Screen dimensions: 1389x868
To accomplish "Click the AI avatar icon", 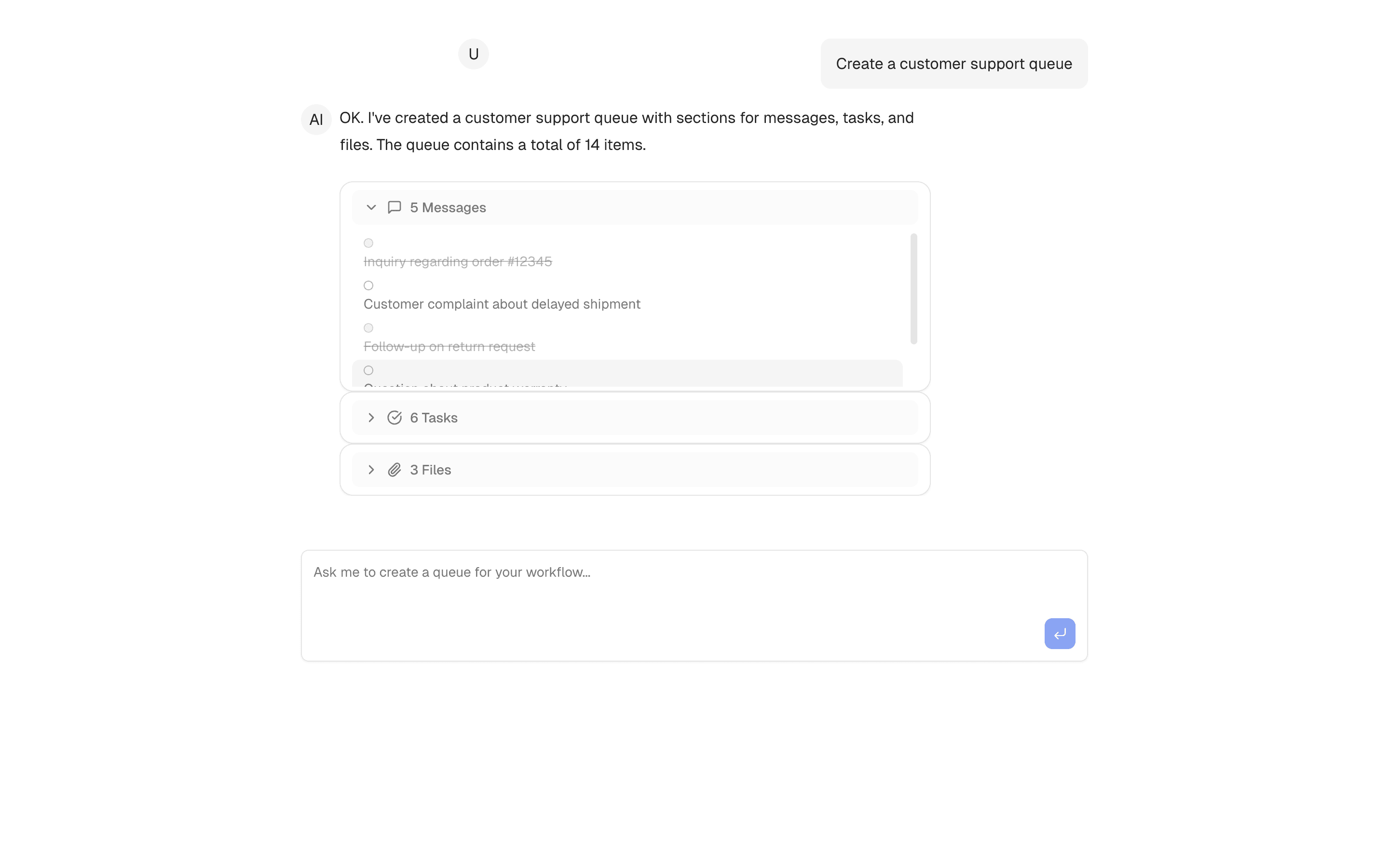I will pyautogui.click(x=316, y=119).
